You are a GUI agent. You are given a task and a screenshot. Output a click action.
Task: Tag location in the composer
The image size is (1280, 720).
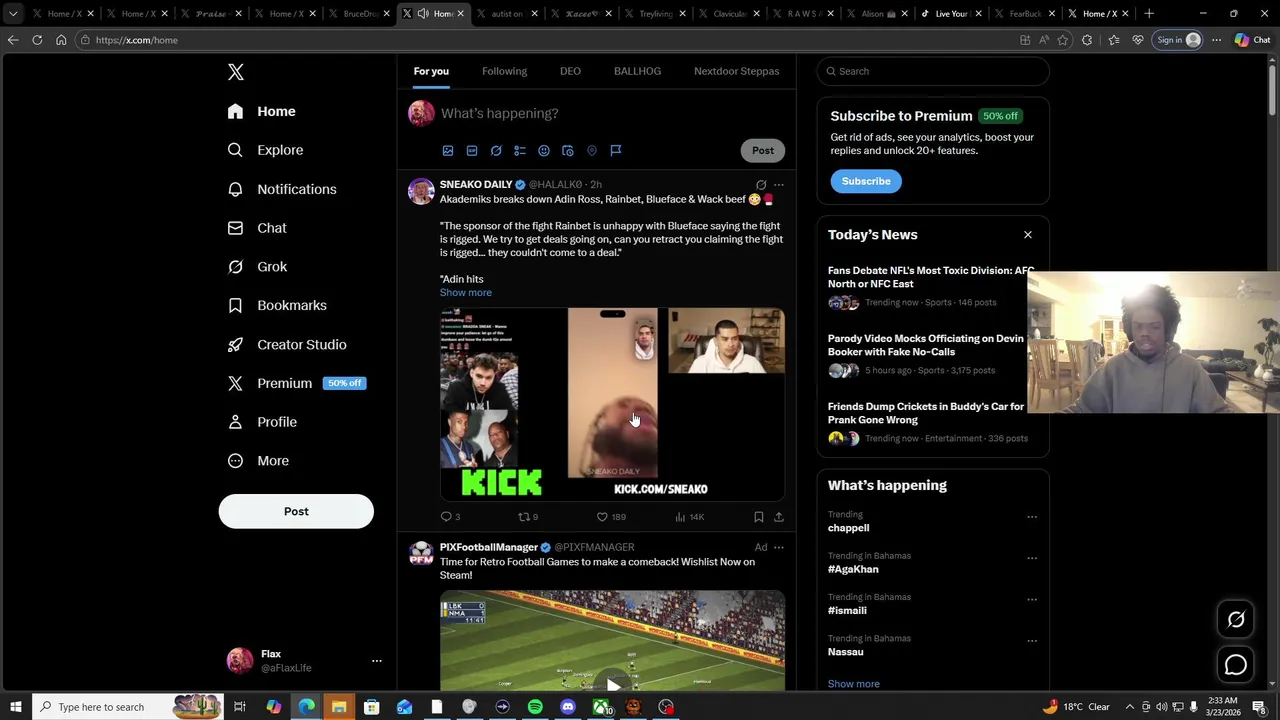click(x=592, y=150)
